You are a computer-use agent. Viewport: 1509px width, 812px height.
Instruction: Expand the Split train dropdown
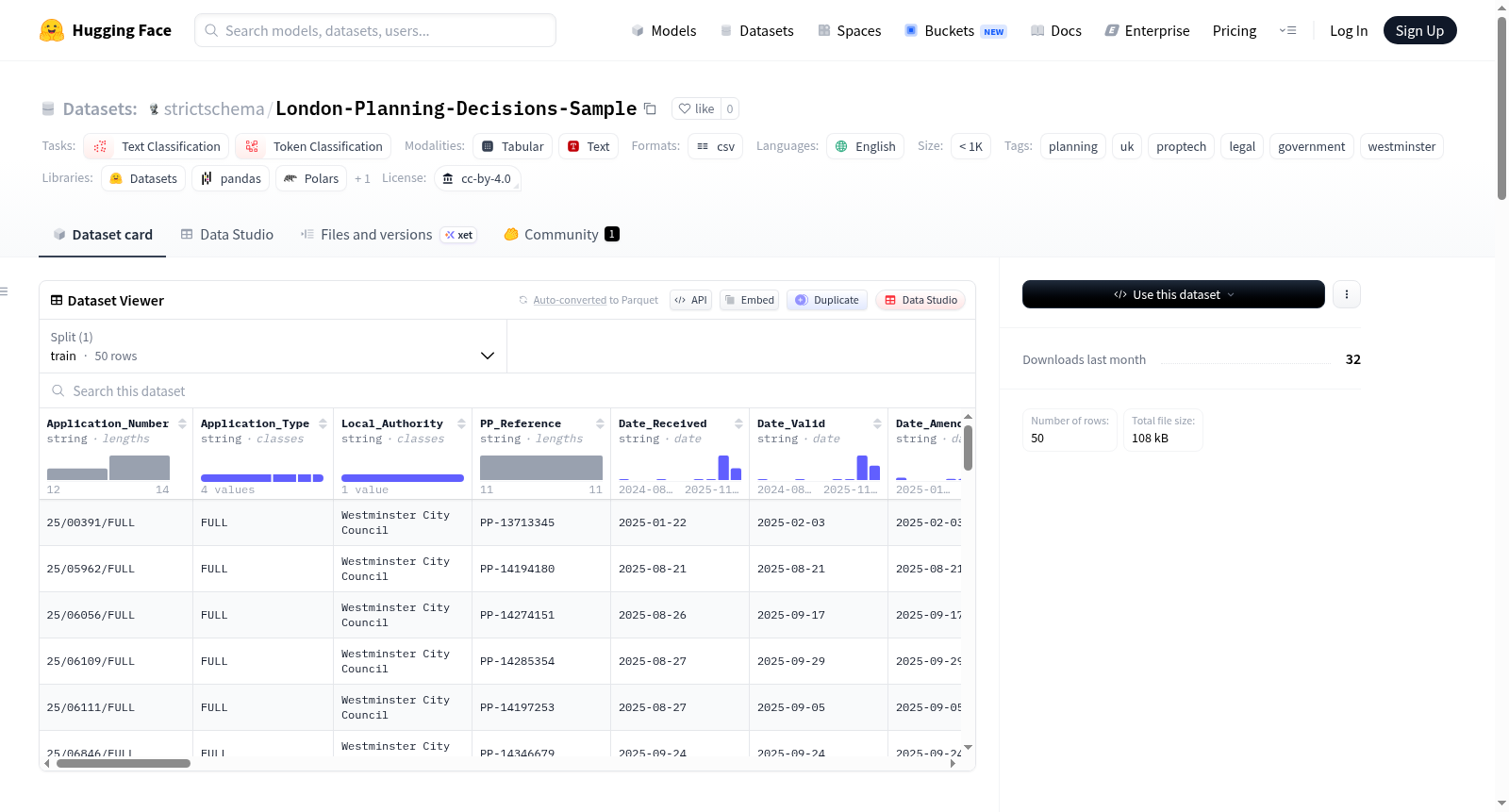click(273, 346)
